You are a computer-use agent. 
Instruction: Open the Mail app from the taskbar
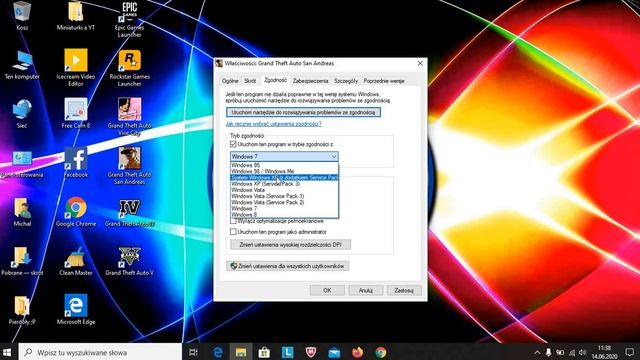[334, 352]
